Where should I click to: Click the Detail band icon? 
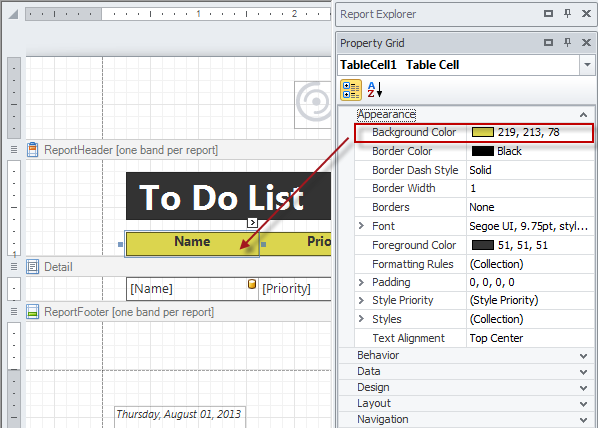[32, 267]
